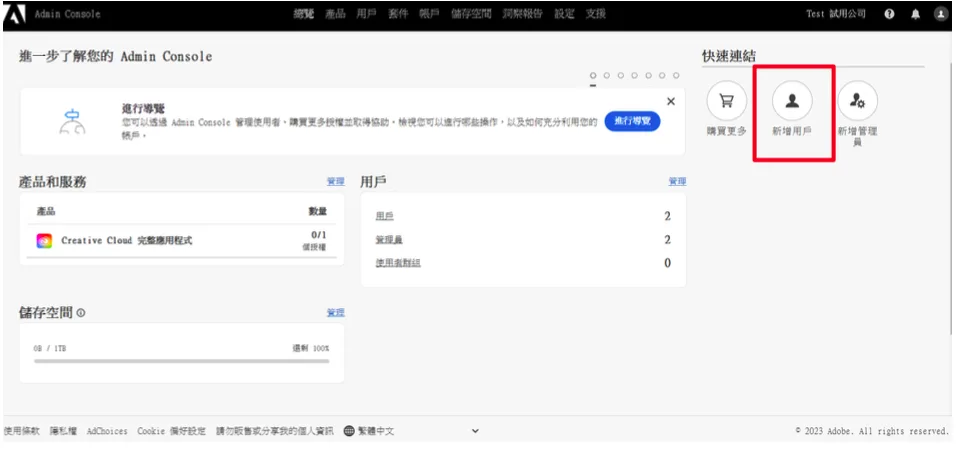Click the globe icon next to 繁體中文
The height and width of the screenshot is (461, 958).
click(x=349, y=431)
